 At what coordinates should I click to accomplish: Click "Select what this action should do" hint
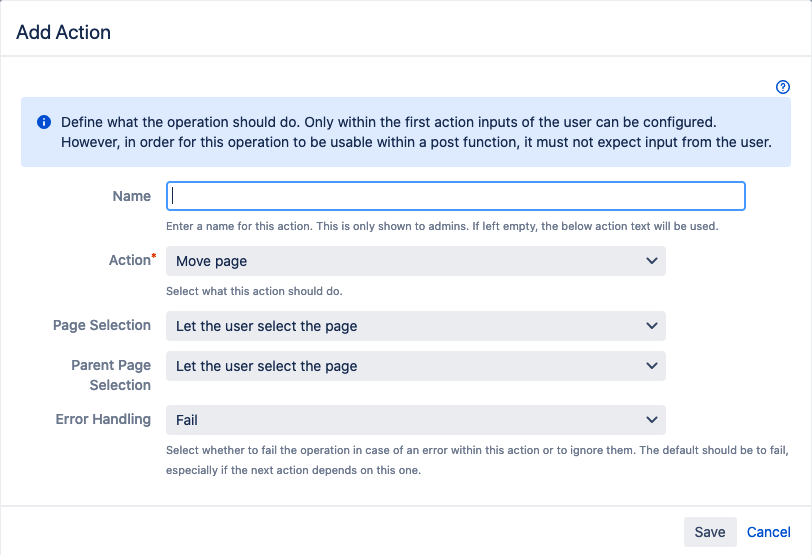[x=254, y=291]
